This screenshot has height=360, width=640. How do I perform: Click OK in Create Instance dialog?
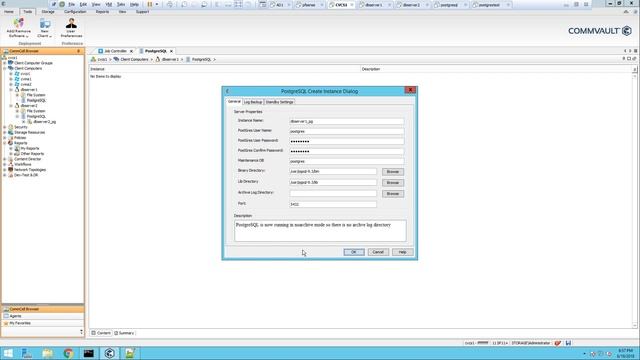tap(354, 252)
